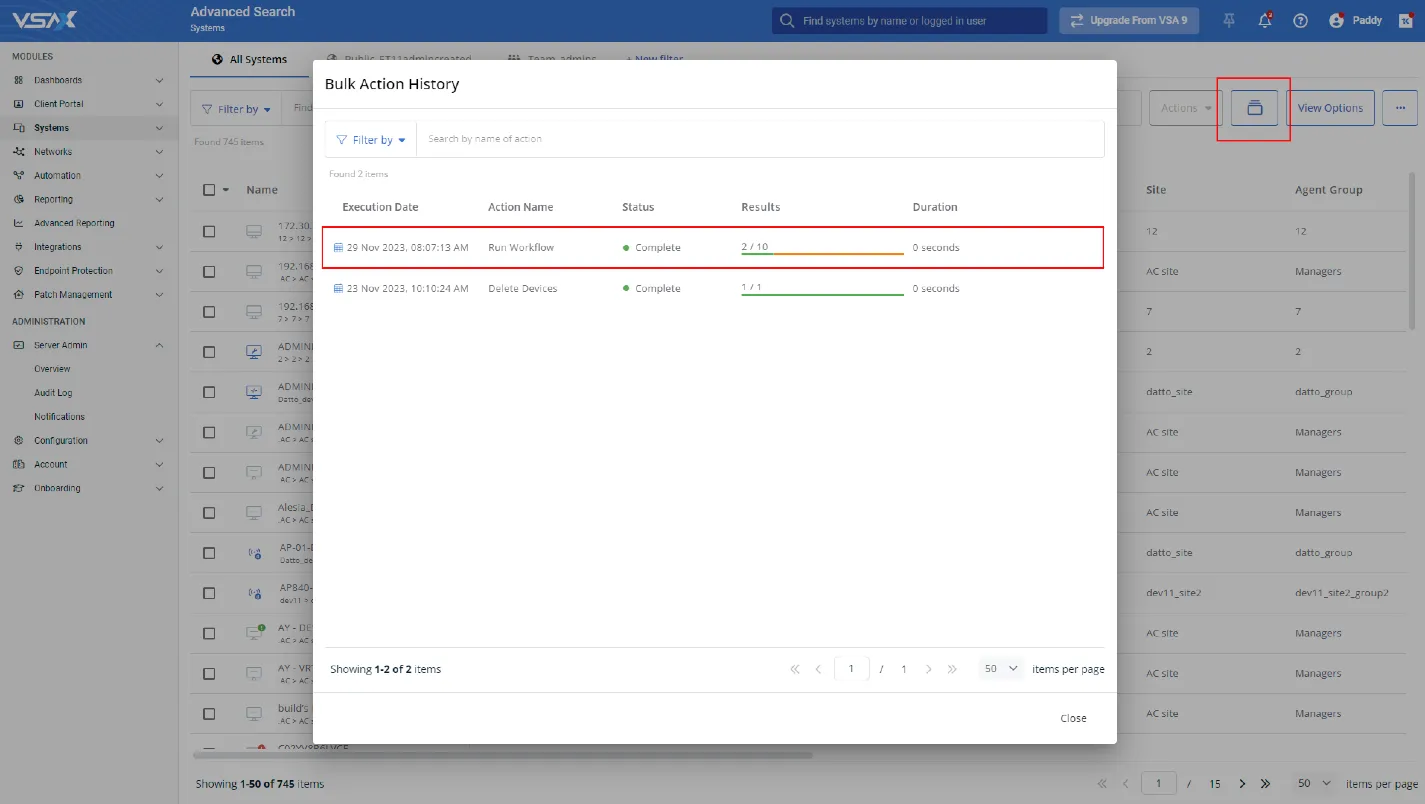The width and height of the screenshot is (1425, 804).
Task: Close the Bulk Action History dialog
Action: (x=1073, y=718)
